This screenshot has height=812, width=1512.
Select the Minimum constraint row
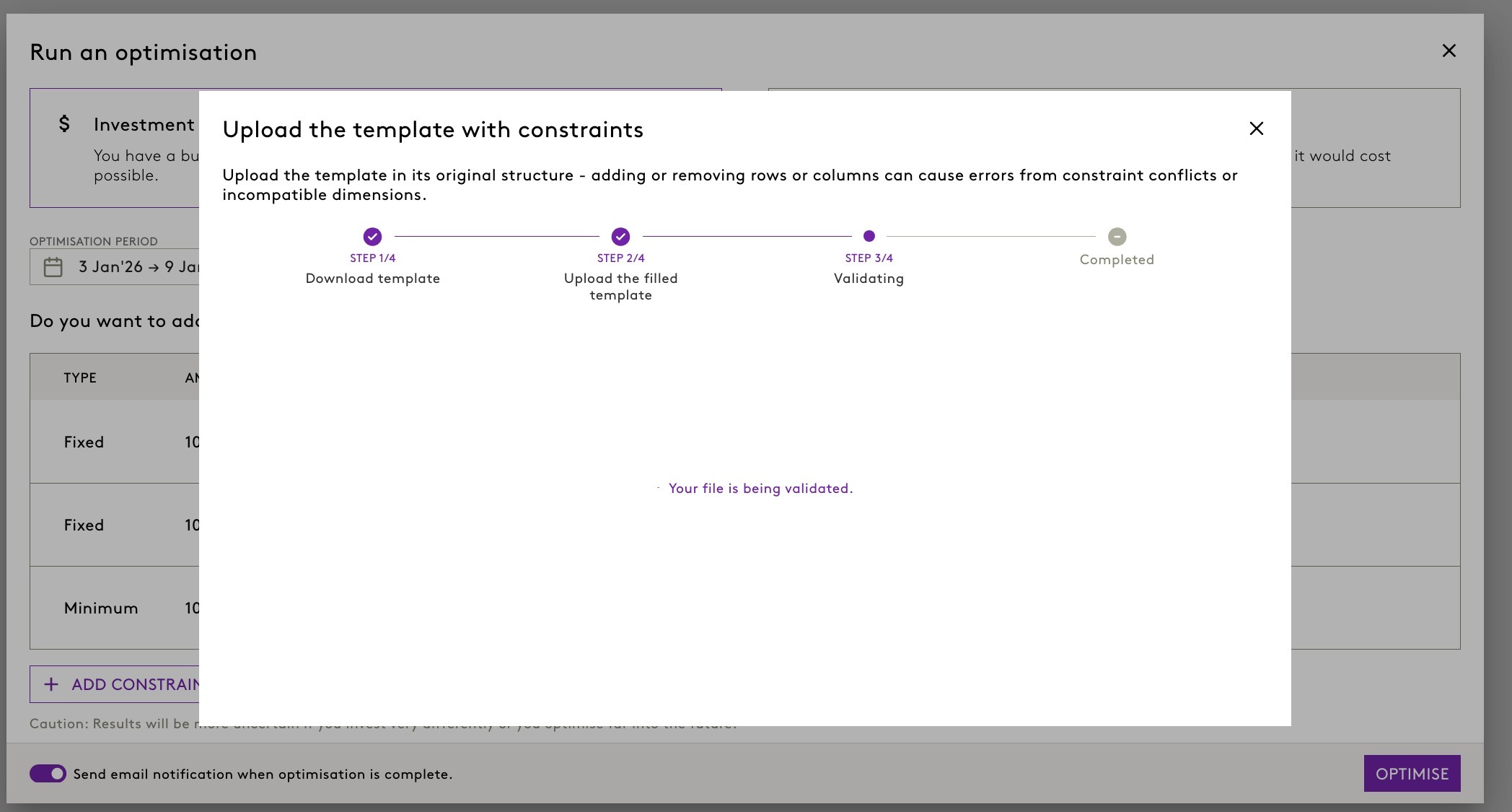tap(101, 608)
